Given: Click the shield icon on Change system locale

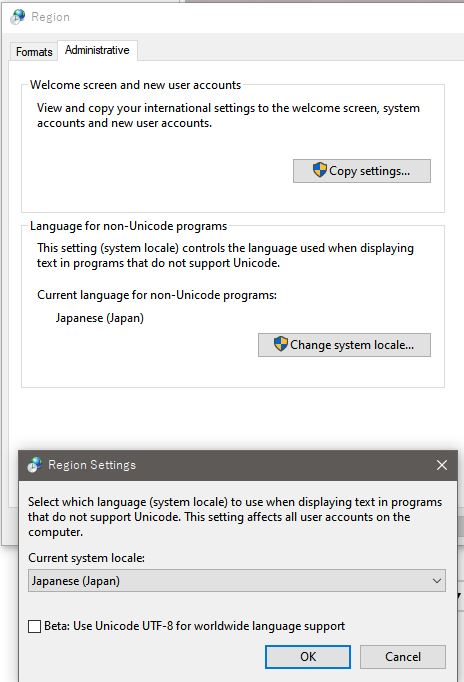Looking at the screenshot, I should click(x=280, y=344).
